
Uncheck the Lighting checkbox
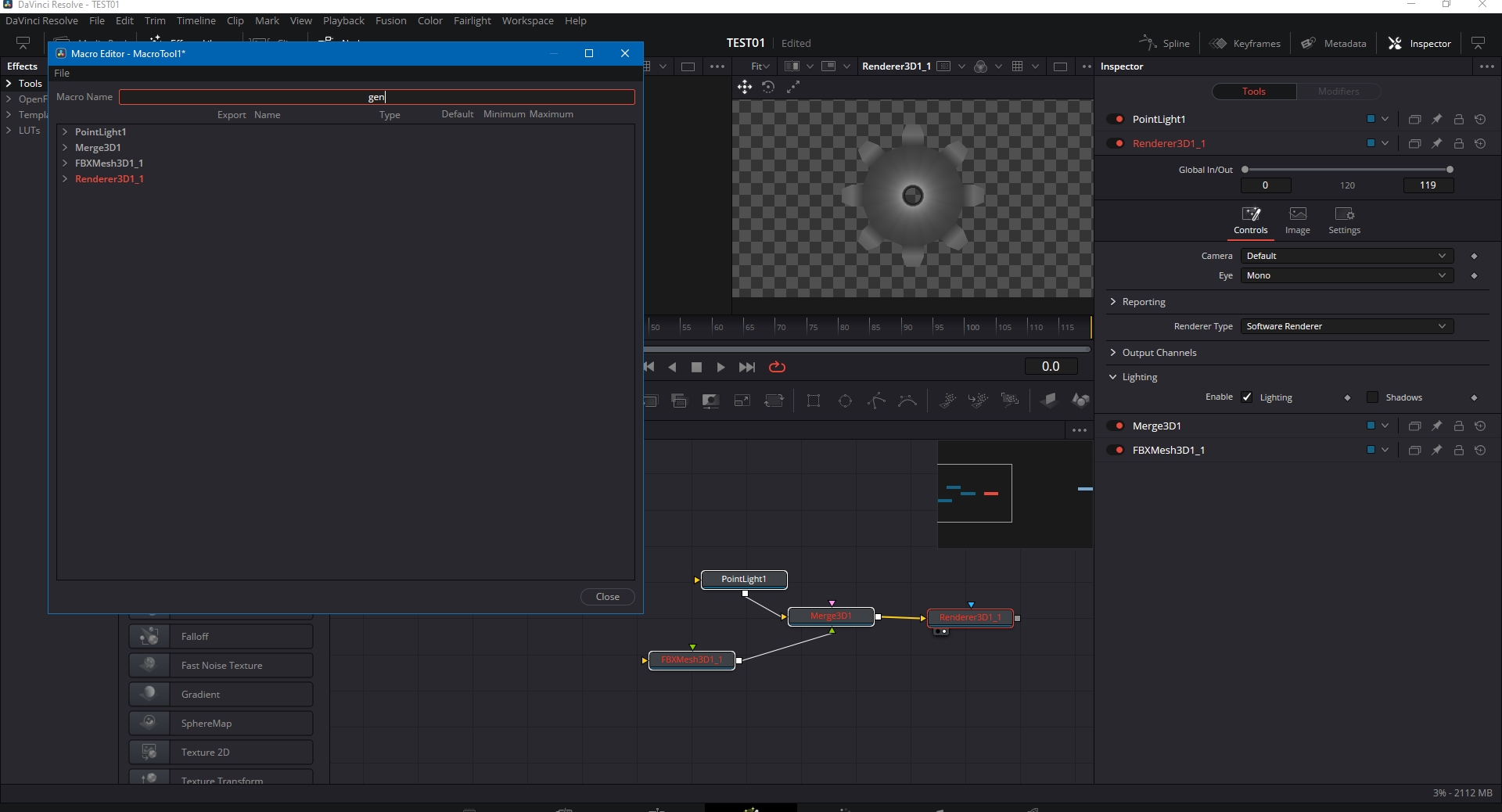click(1247, 397)
